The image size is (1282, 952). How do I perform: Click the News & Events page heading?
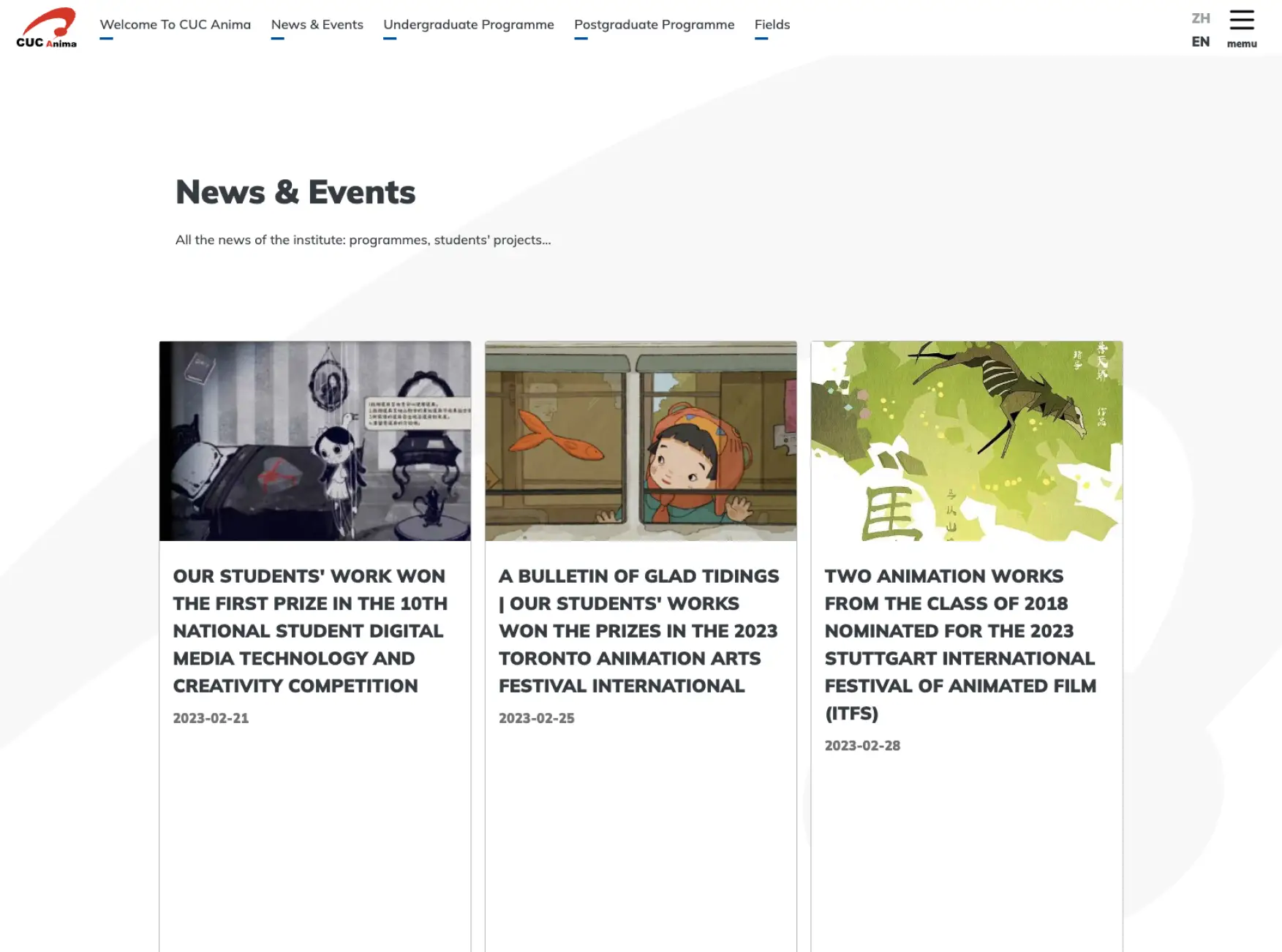click(x=295, y=192)
